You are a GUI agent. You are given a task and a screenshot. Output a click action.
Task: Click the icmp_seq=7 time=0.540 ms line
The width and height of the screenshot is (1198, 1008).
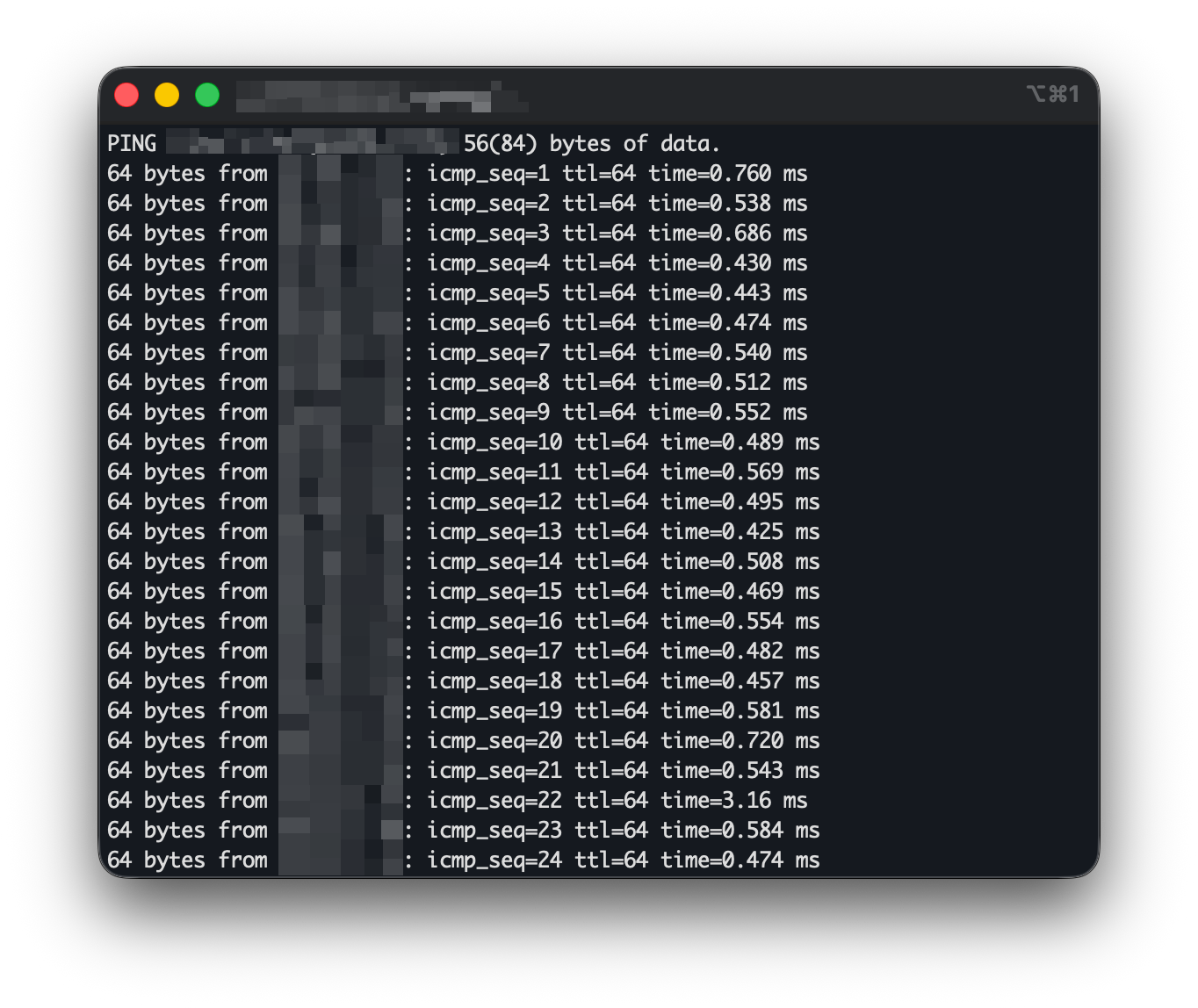tap(458, 352)
